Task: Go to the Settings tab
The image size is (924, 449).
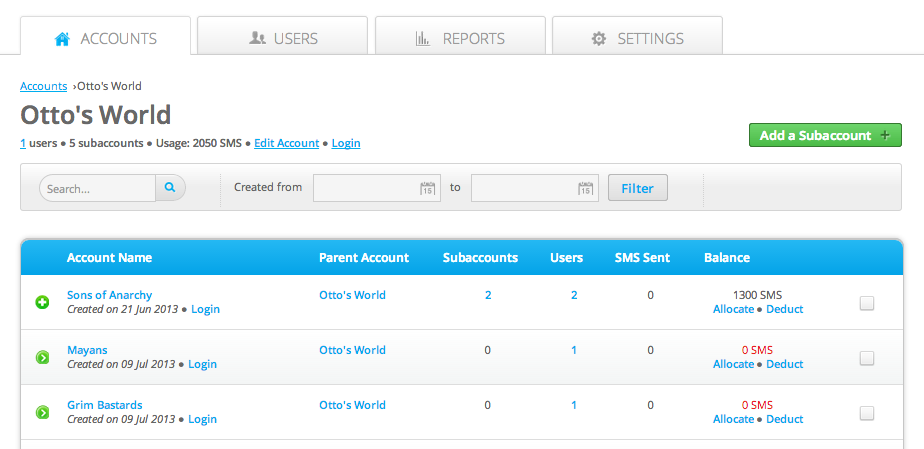Action: click(x=637, y=38)
